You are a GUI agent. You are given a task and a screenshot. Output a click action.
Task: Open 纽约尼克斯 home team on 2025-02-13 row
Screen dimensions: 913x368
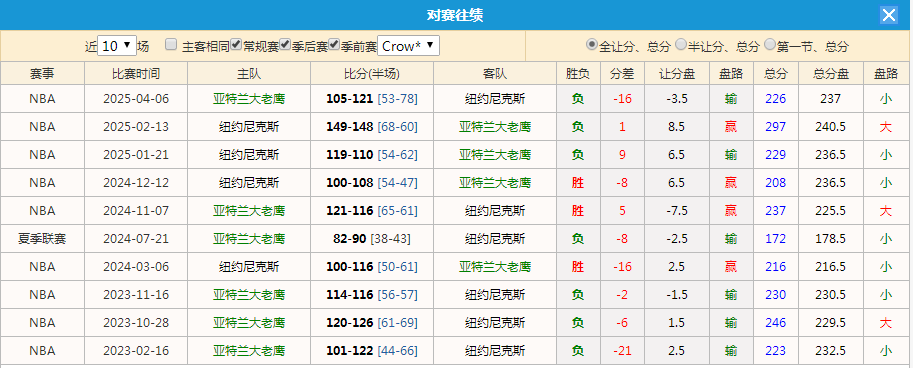[x=249, y=127]
